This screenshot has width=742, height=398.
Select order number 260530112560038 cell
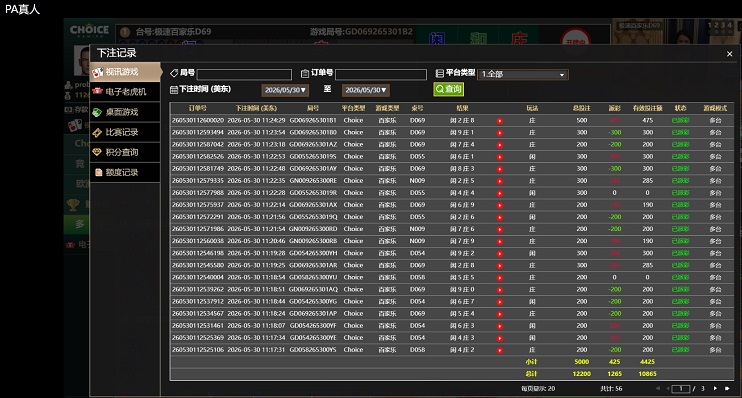(198, 241)
